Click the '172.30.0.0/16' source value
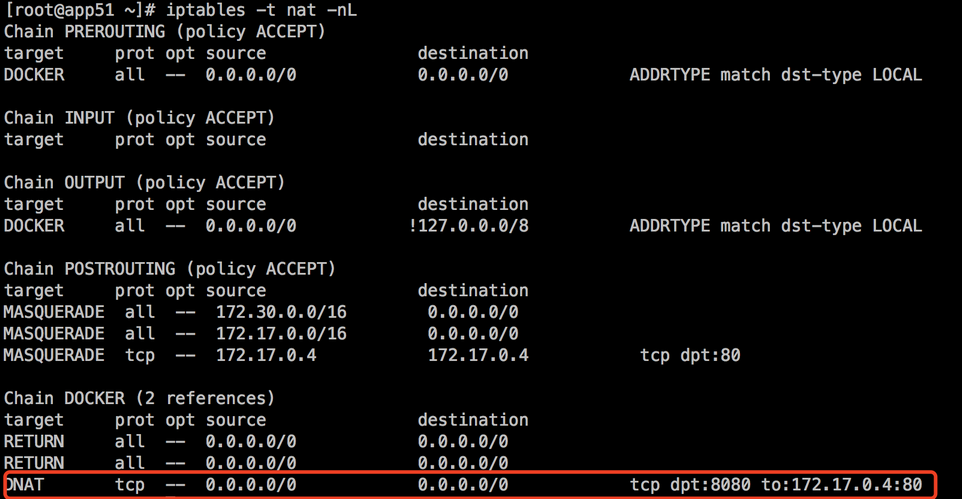This screenshot has width=962, height=499. coord(281,312)
